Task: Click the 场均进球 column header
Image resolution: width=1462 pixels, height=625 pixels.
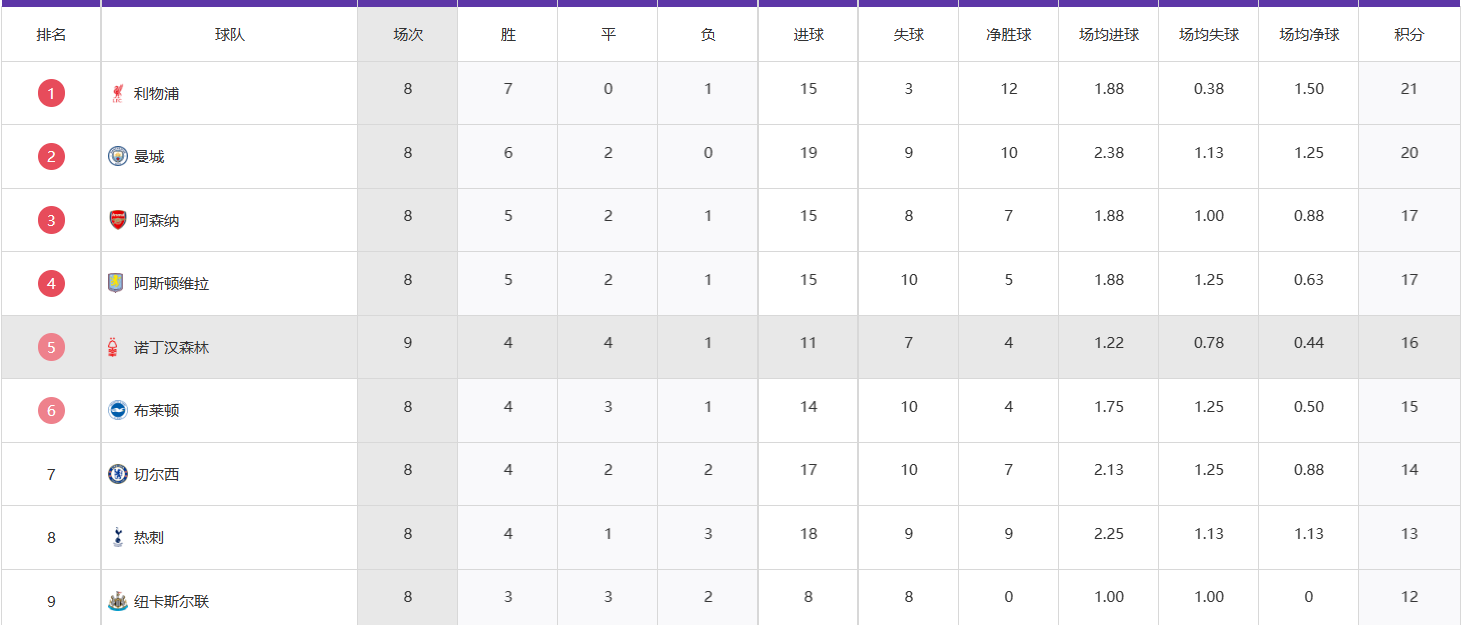Action: pos(1109,35)
